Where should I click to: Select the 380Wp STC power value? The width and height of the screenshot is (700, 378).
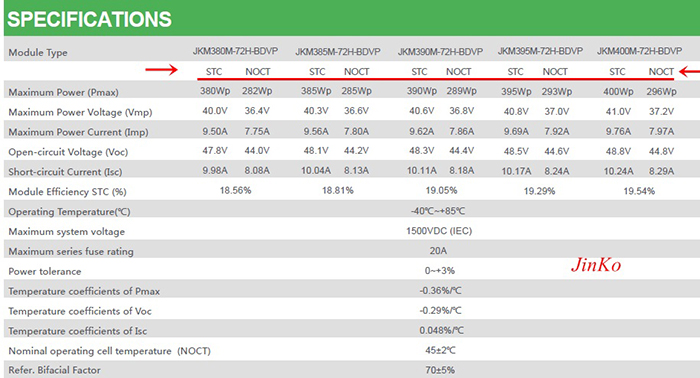pyautogui.click(x=215, y=91)
